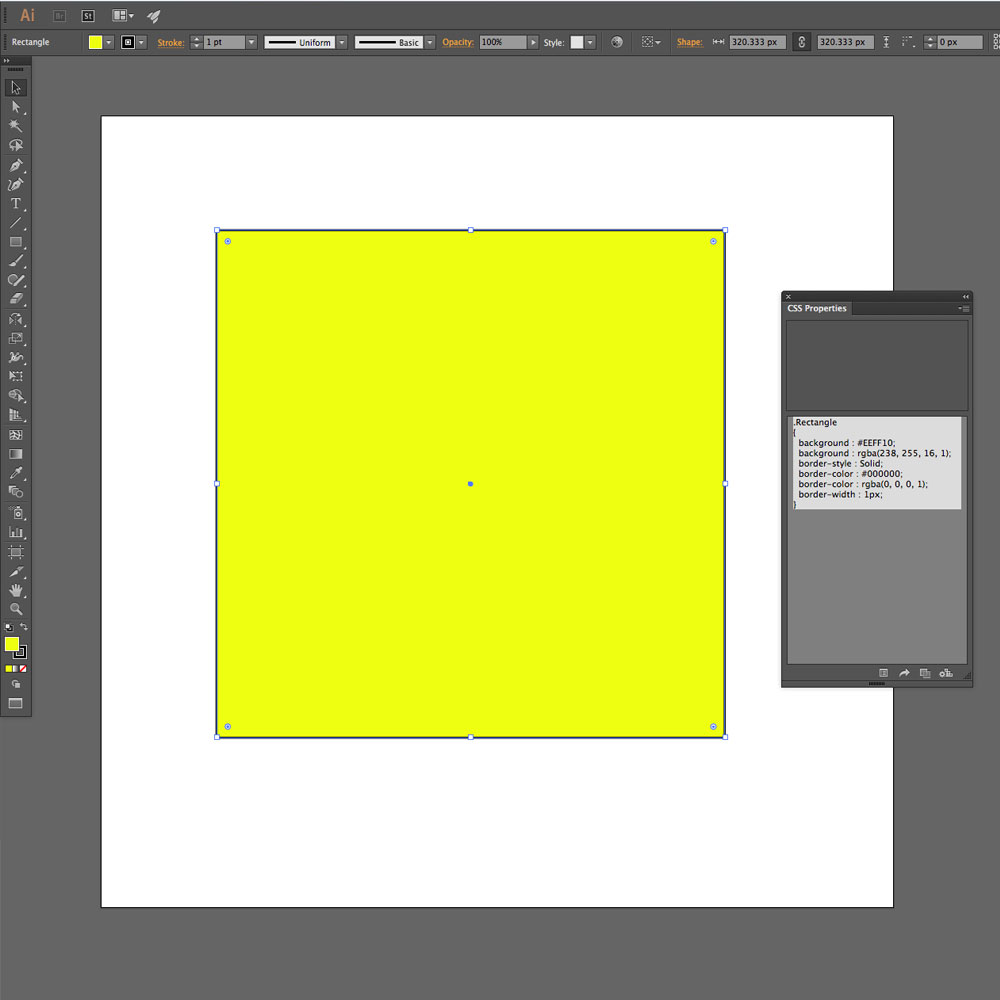1000x1000 pixels.
Task: Open the CSS Properties panel menu
Action: click(964, 309)
